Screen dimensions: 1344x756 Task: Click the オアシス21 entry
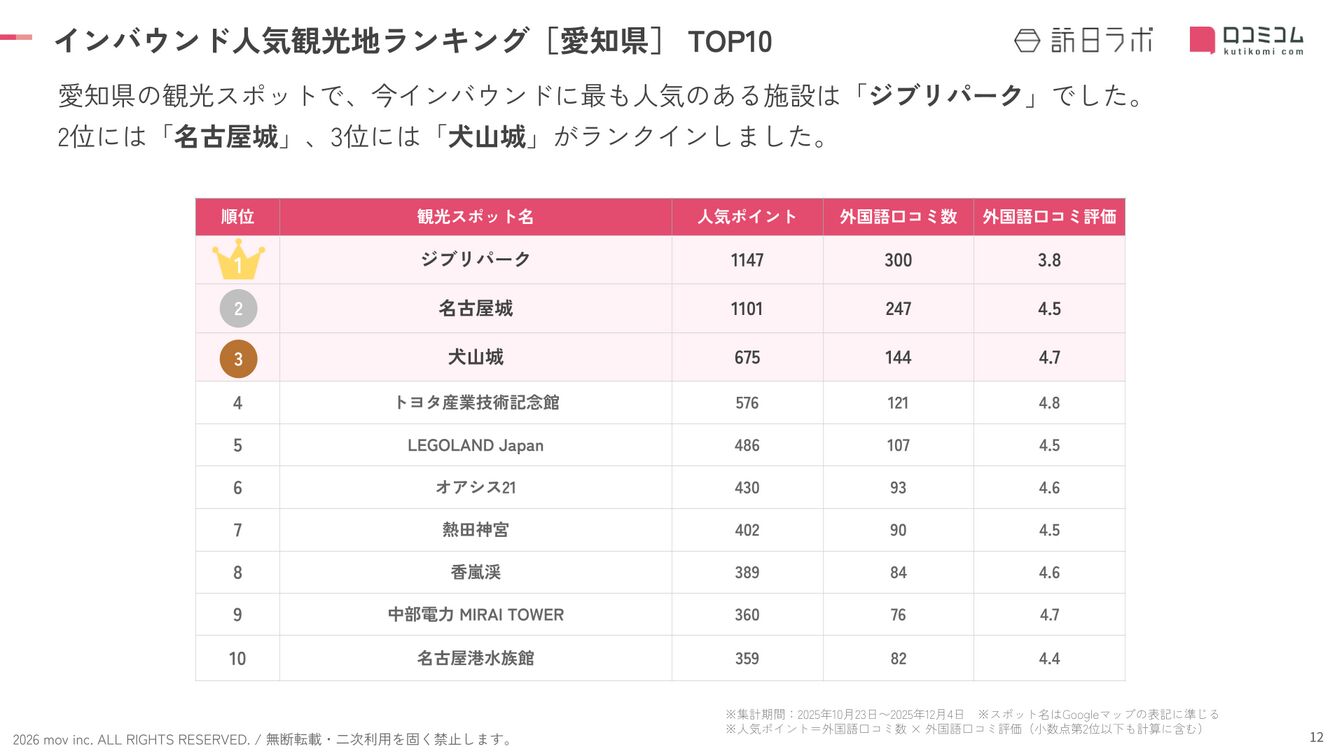[476, 488]
